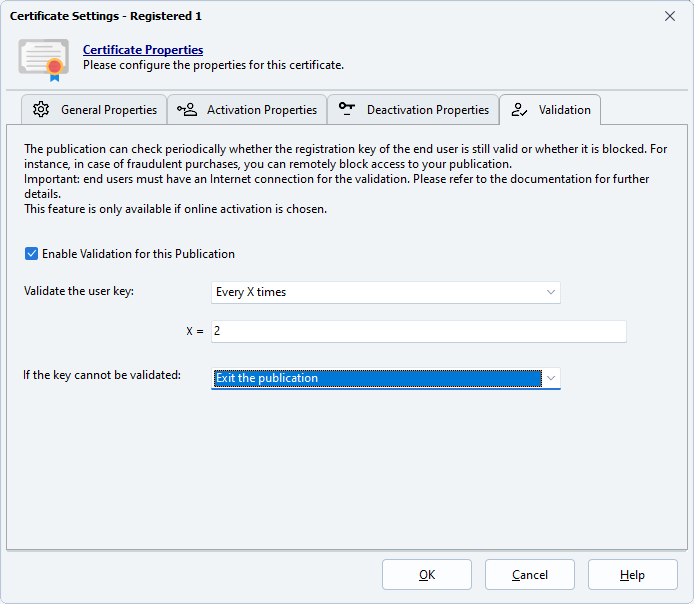Click into the X value input field
This screenshot has height=604, width=694.
(x=418, y=331)
